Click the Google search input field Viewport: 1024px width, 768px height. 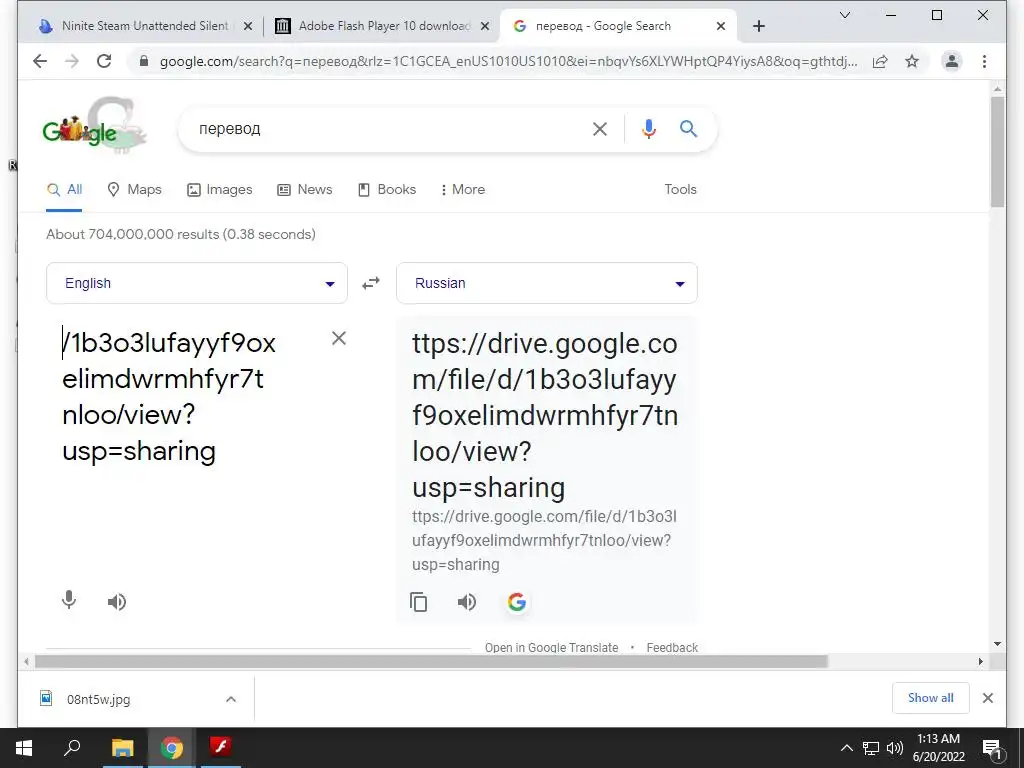(x=389, y=129)
